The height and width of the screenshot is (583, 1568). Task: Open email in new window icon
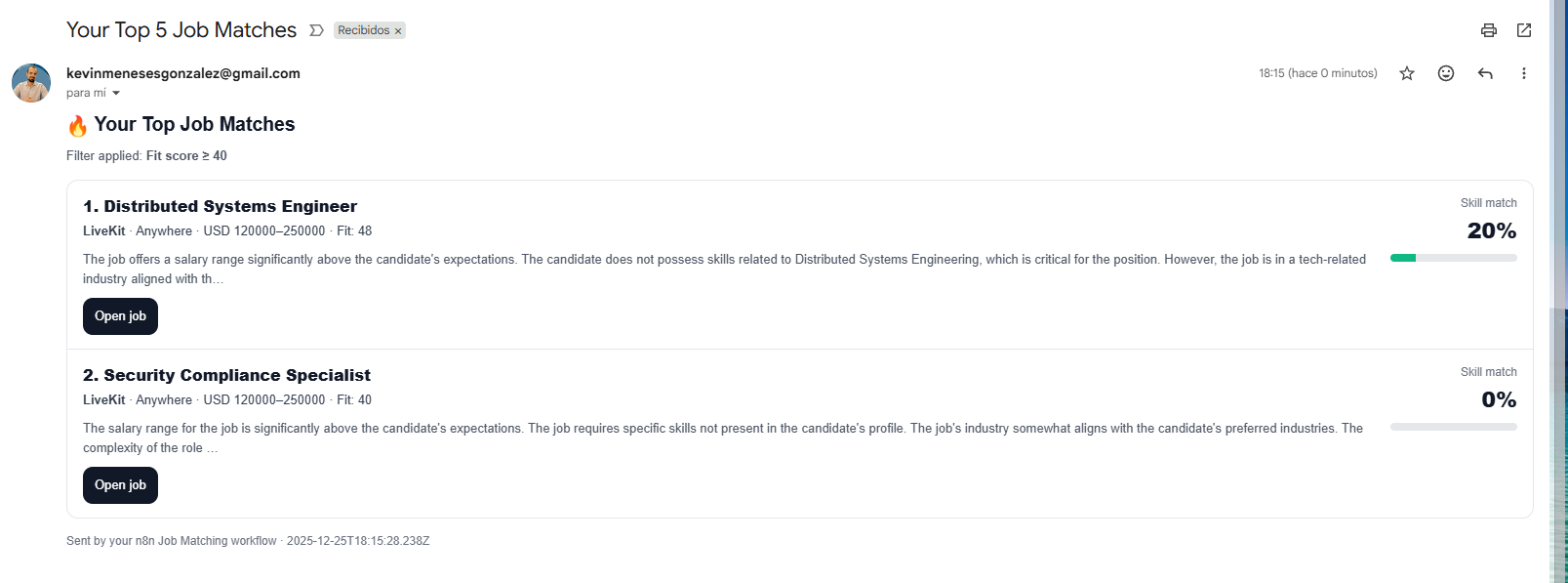point(1524,30)
